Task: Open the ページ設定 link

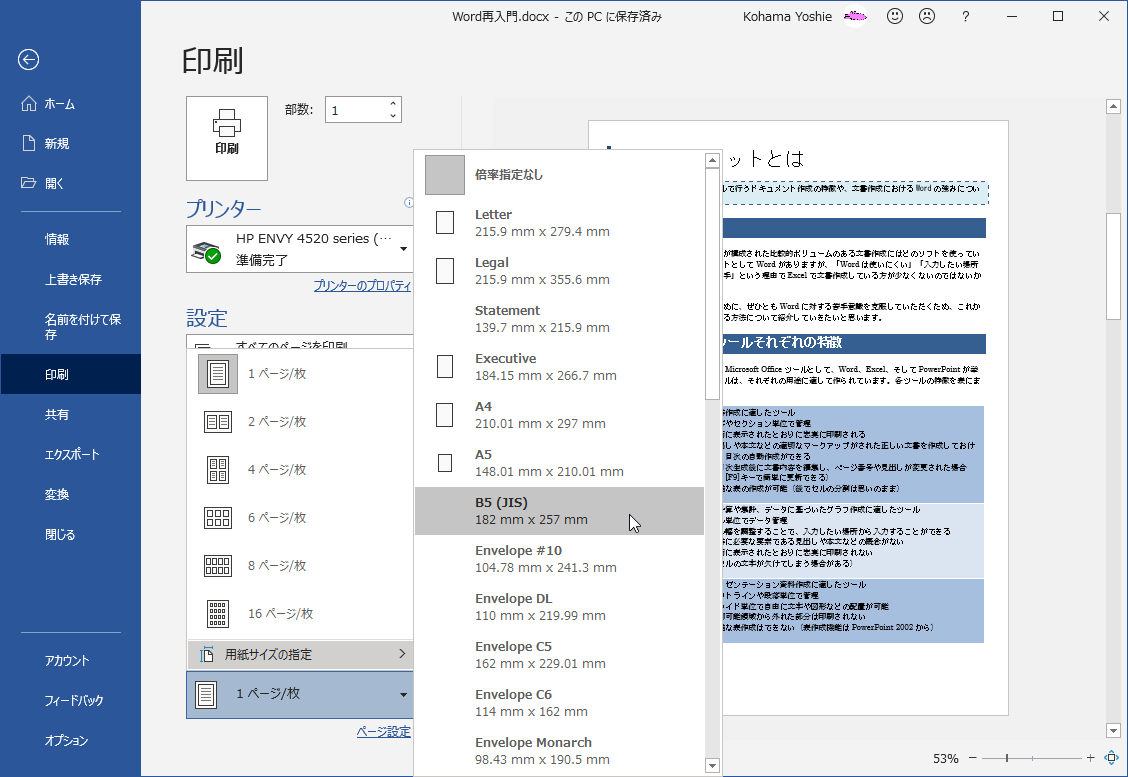Action: [383, 732]
